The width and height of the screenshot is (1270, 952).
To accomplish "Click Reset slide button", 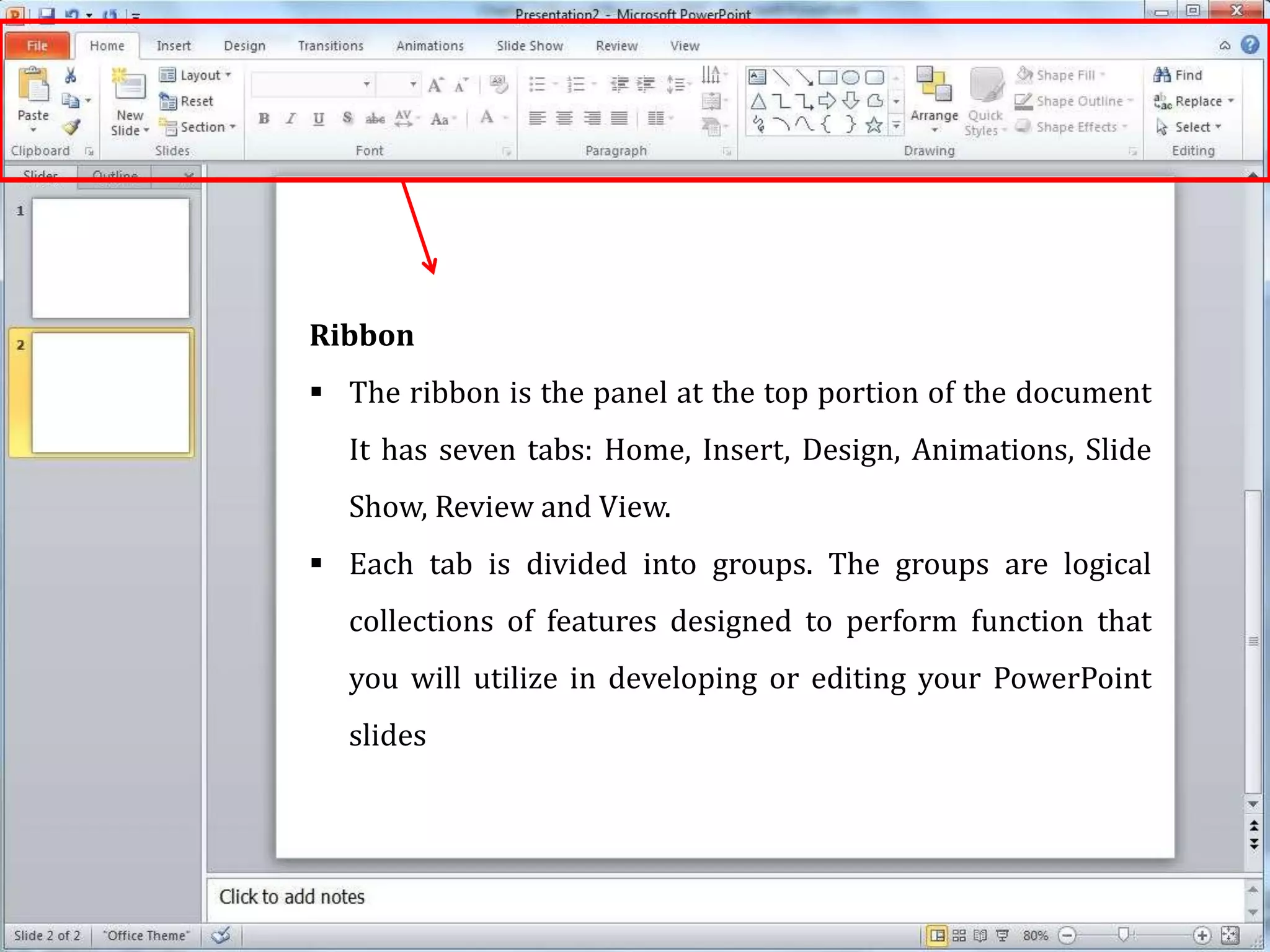I will [186, 101].
